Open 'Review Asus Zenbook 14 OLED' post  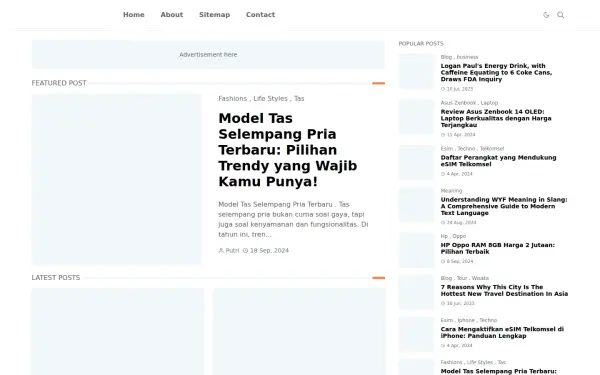click(496, 118)
